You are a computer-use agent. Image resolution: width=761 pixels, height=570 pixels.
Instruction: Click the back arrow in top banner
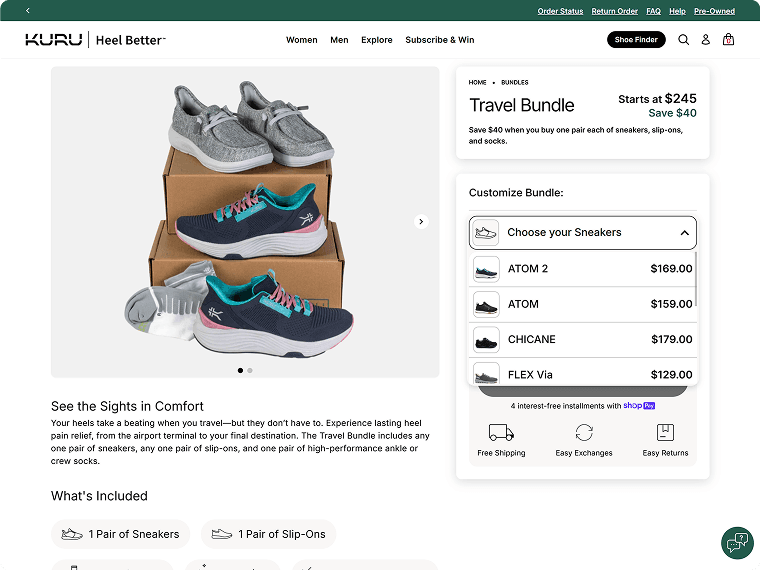click(28, 11)
